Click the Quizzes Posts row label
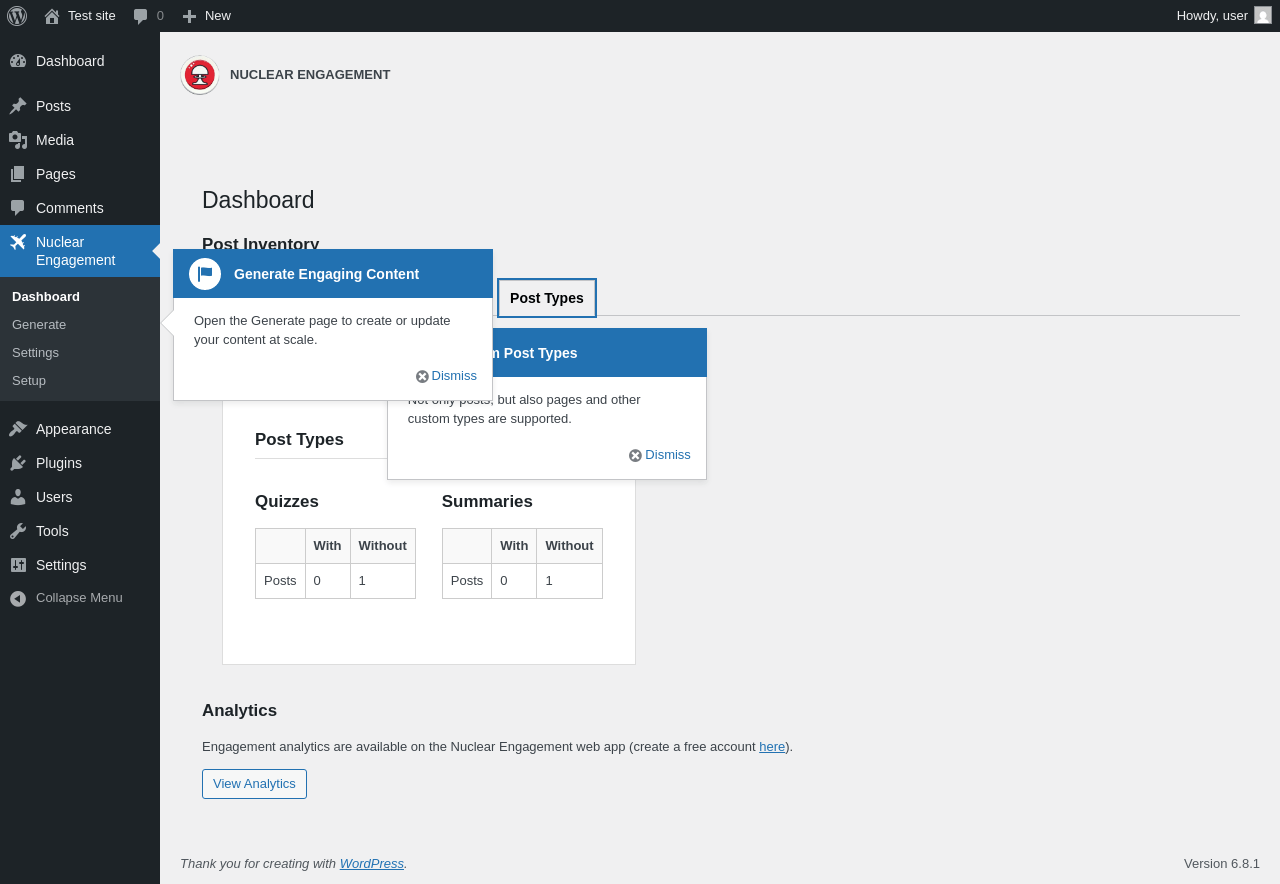This screenshot has height=884, width=1280. (280, 581)
